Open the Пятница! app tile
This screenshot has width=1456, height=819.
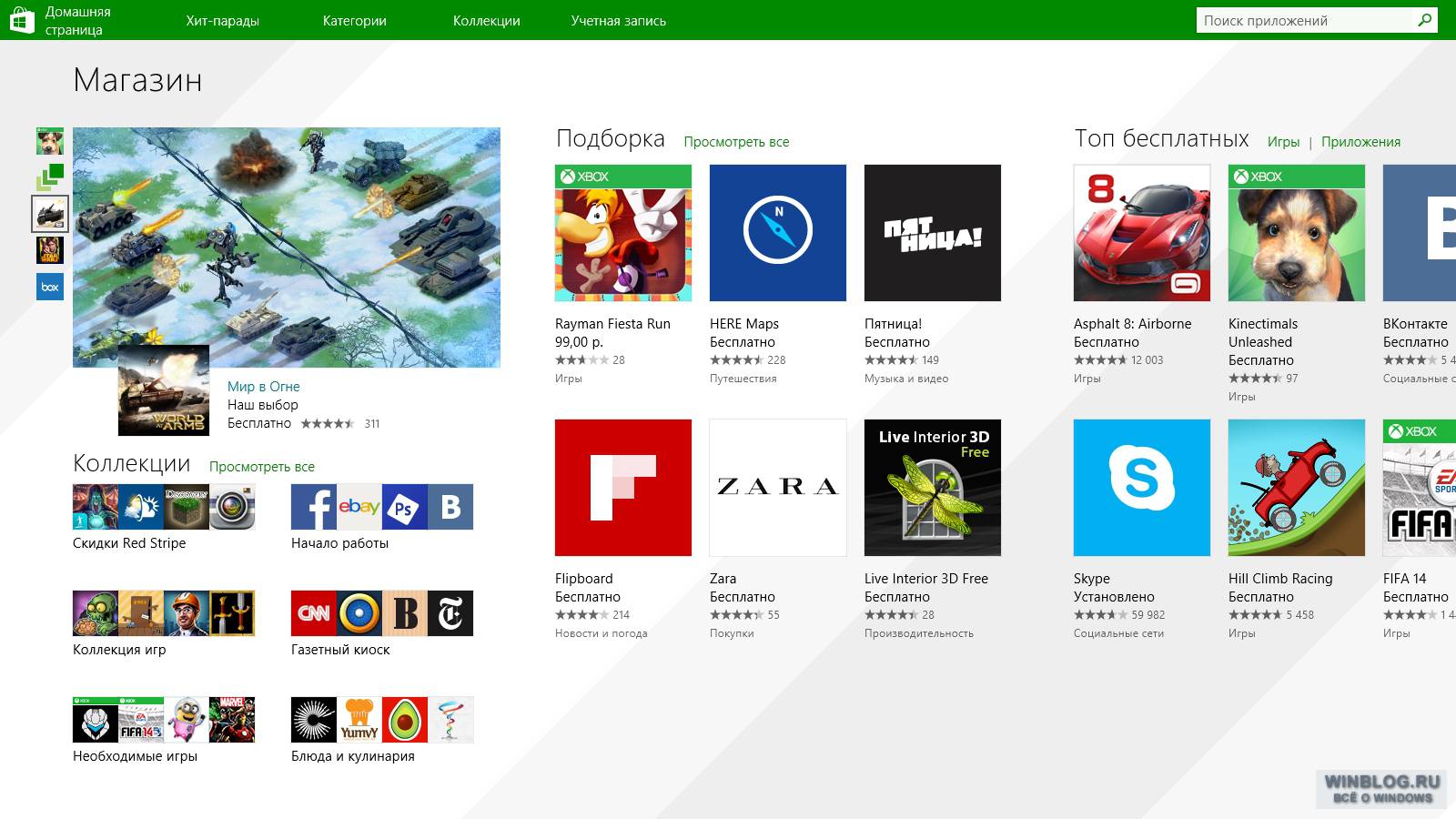(x=933, y=233)
